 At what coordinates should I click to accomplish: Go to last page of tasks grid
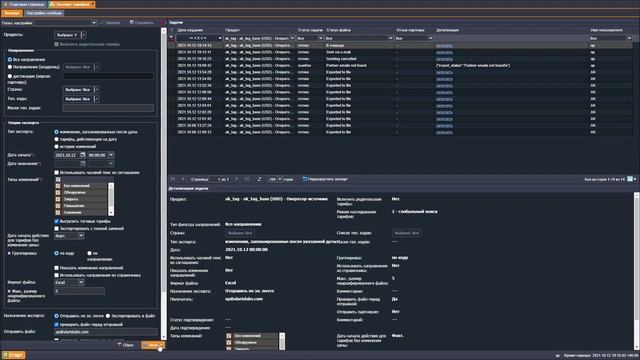click(247, 179)
